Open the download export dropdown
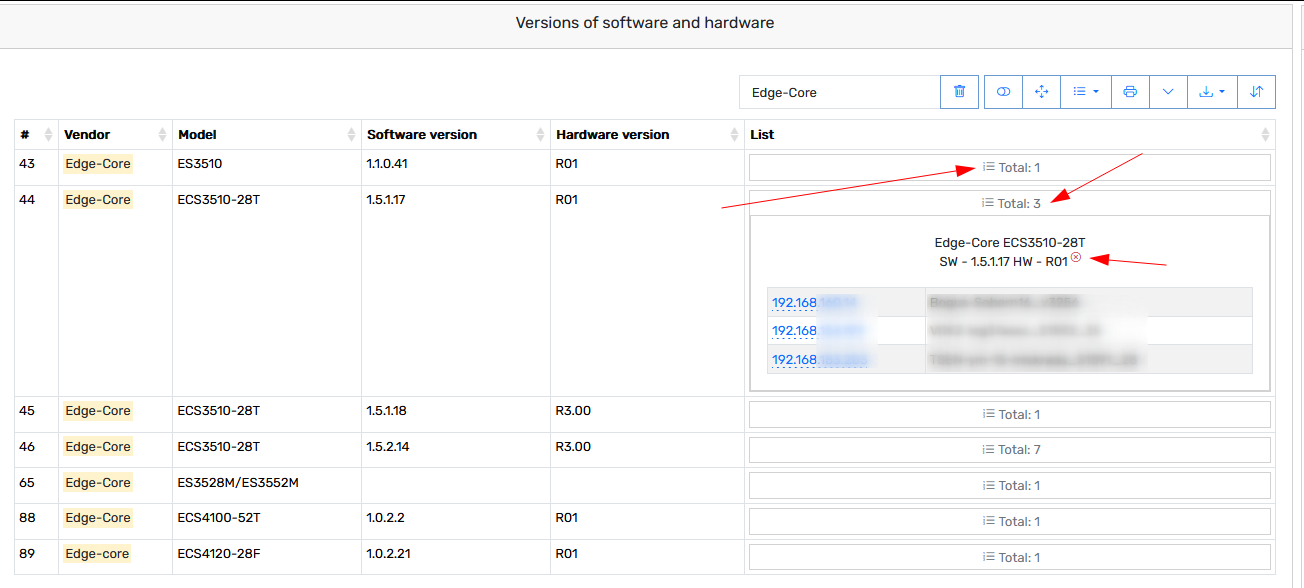Image resolution: width=1304 pixels, height=588 pixels. click(1212, 92)
